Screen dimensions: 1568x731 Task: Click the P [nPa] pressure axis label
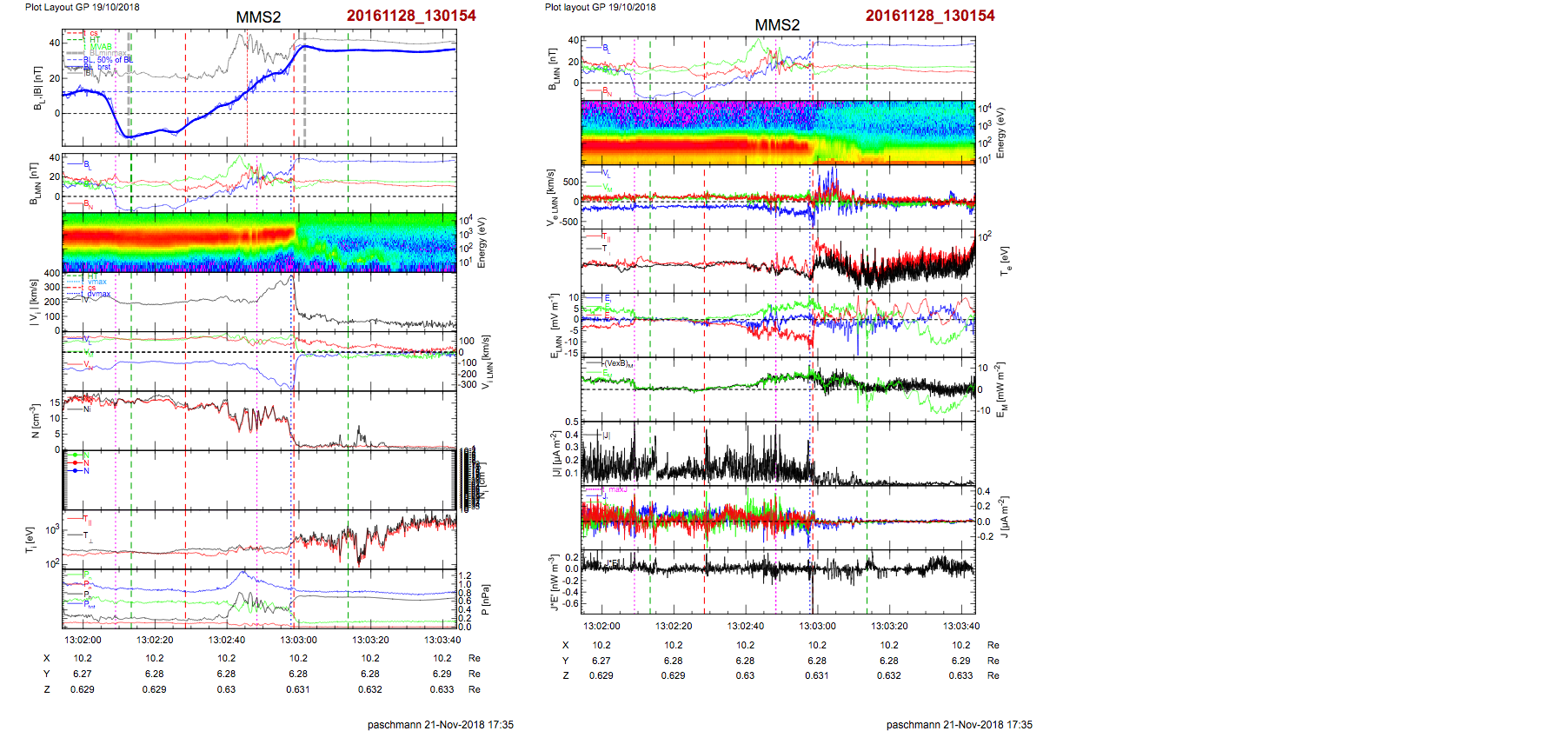[485, 600]
